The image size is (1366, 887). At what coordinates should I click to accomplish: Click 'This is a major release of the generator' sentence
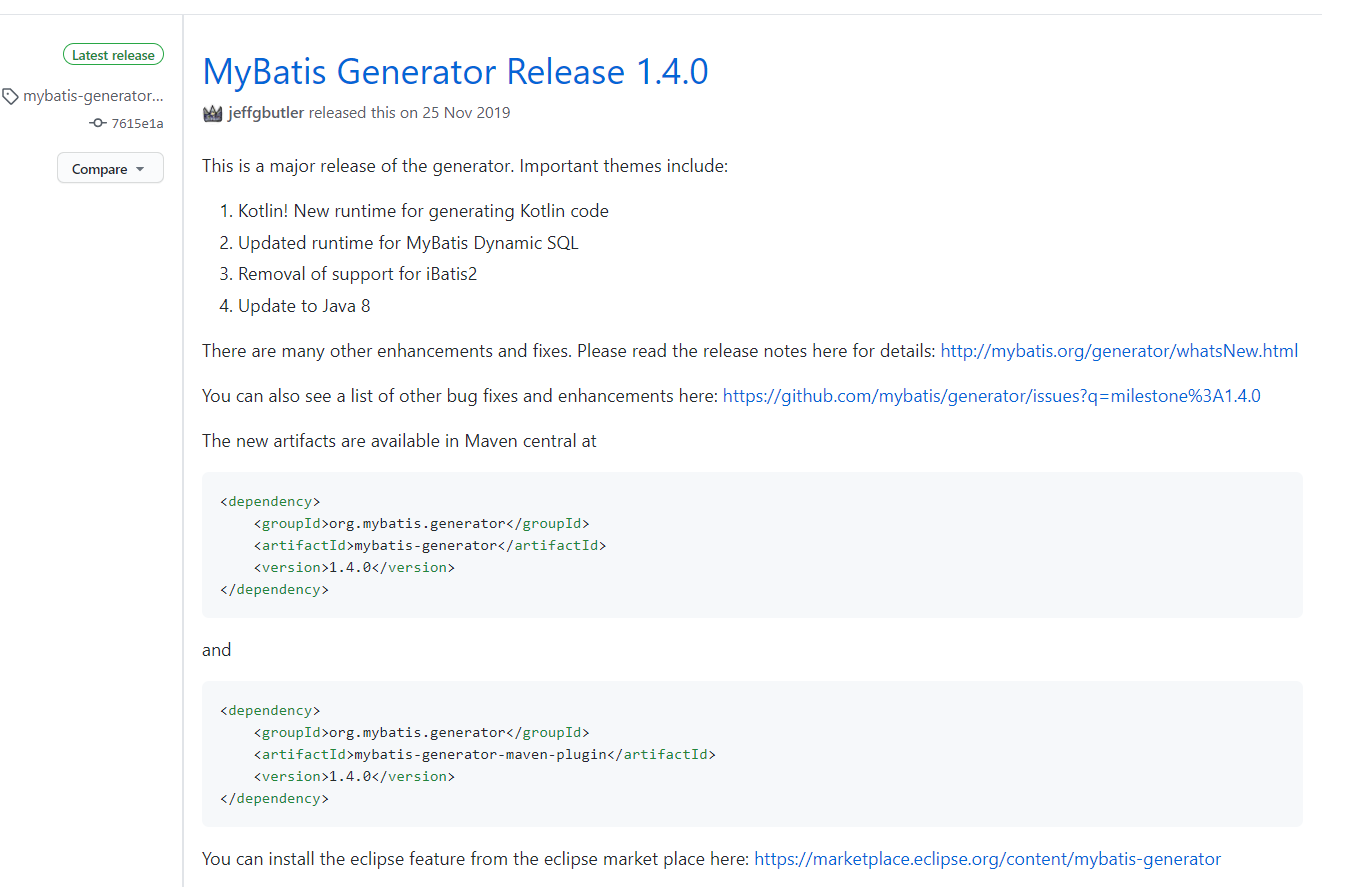point(358,166)
